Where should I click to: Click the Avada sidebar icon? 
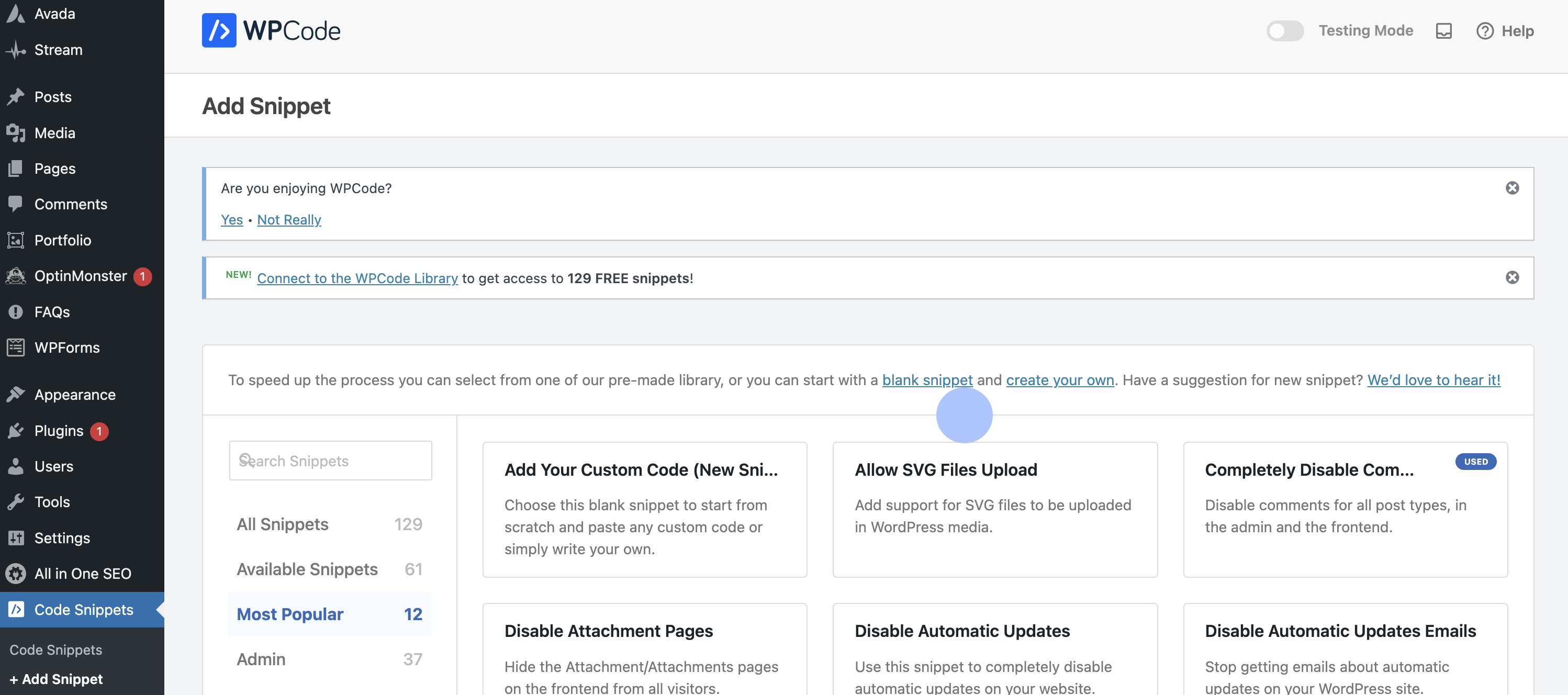[x=16, y=14]
